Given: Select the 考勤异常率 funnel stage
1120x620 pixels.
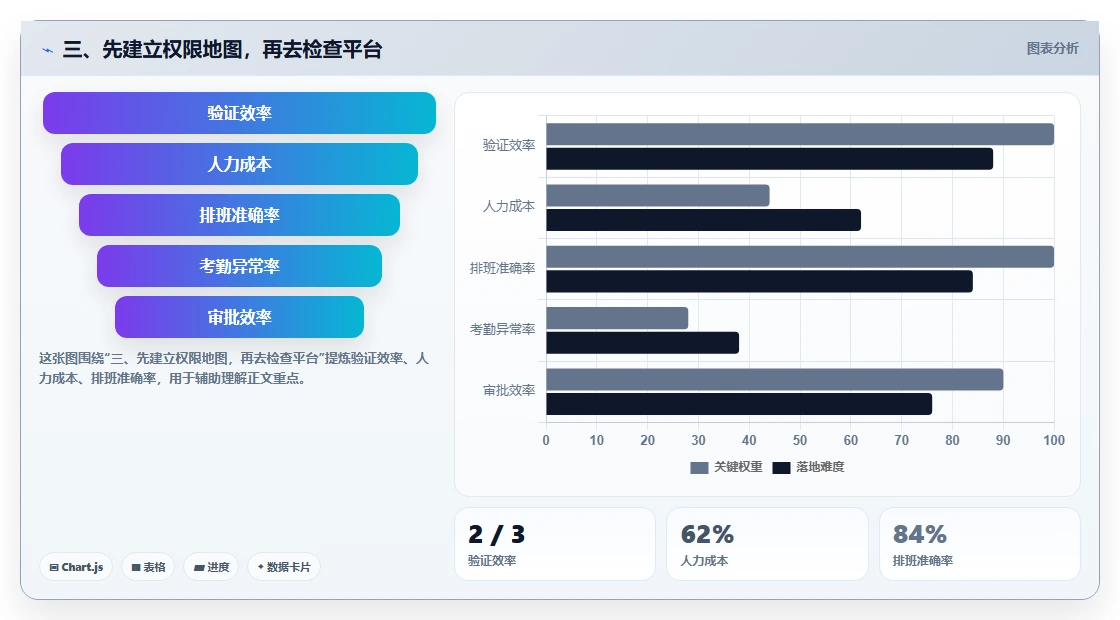Looking at the screenshot, I should [239, 266].
